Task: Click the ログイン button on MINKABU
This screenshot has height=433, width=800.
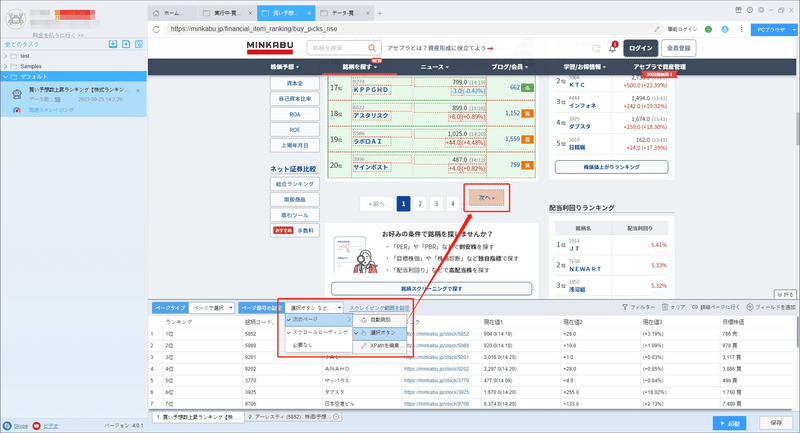Action: (x=640, y=48)
